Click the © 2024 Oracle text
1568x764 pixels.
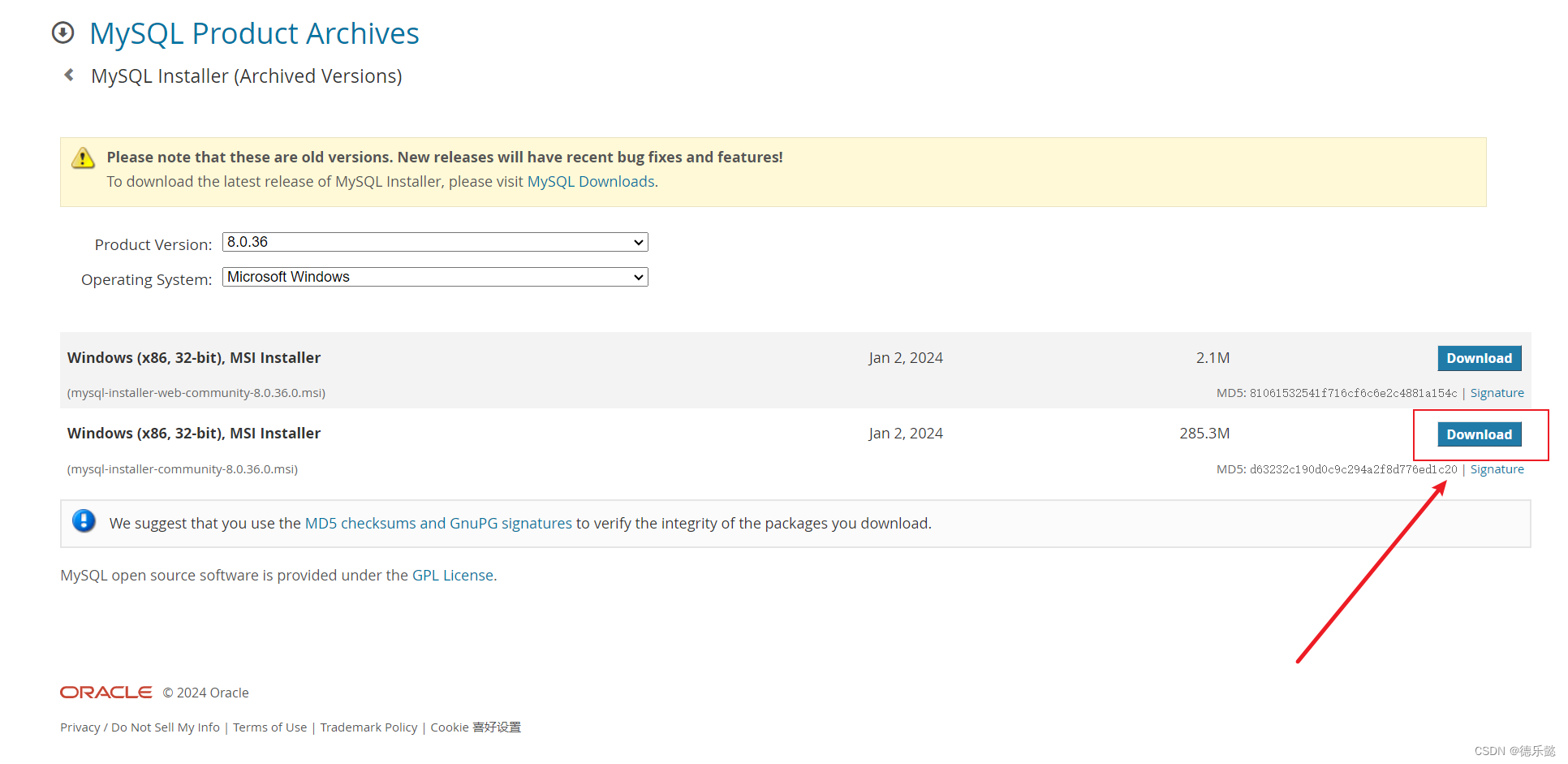pos(205,693)
